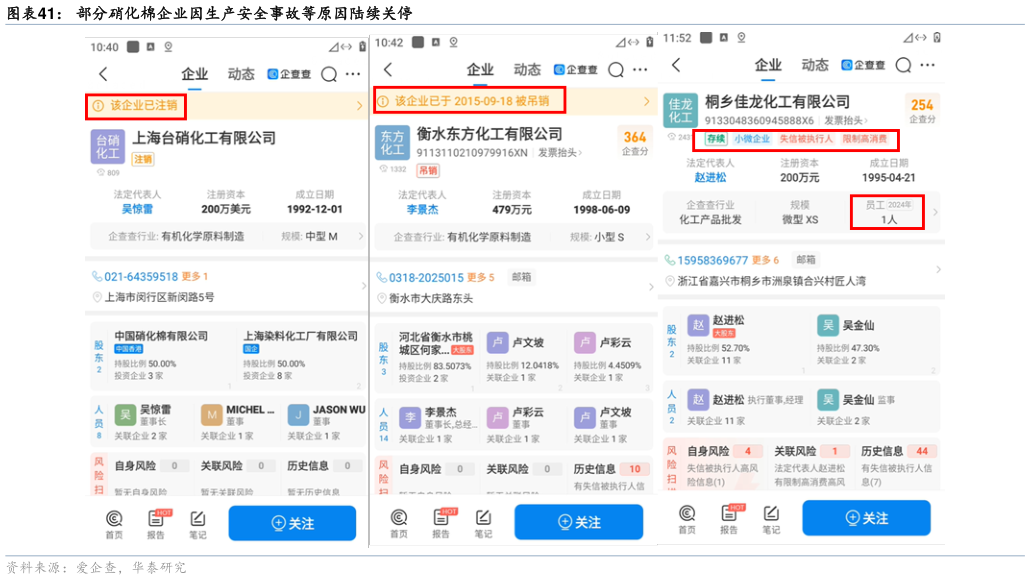Switch to the 动态 tab
The width and height of the screenshot is (1030, 580).
[x=241, y=73]
